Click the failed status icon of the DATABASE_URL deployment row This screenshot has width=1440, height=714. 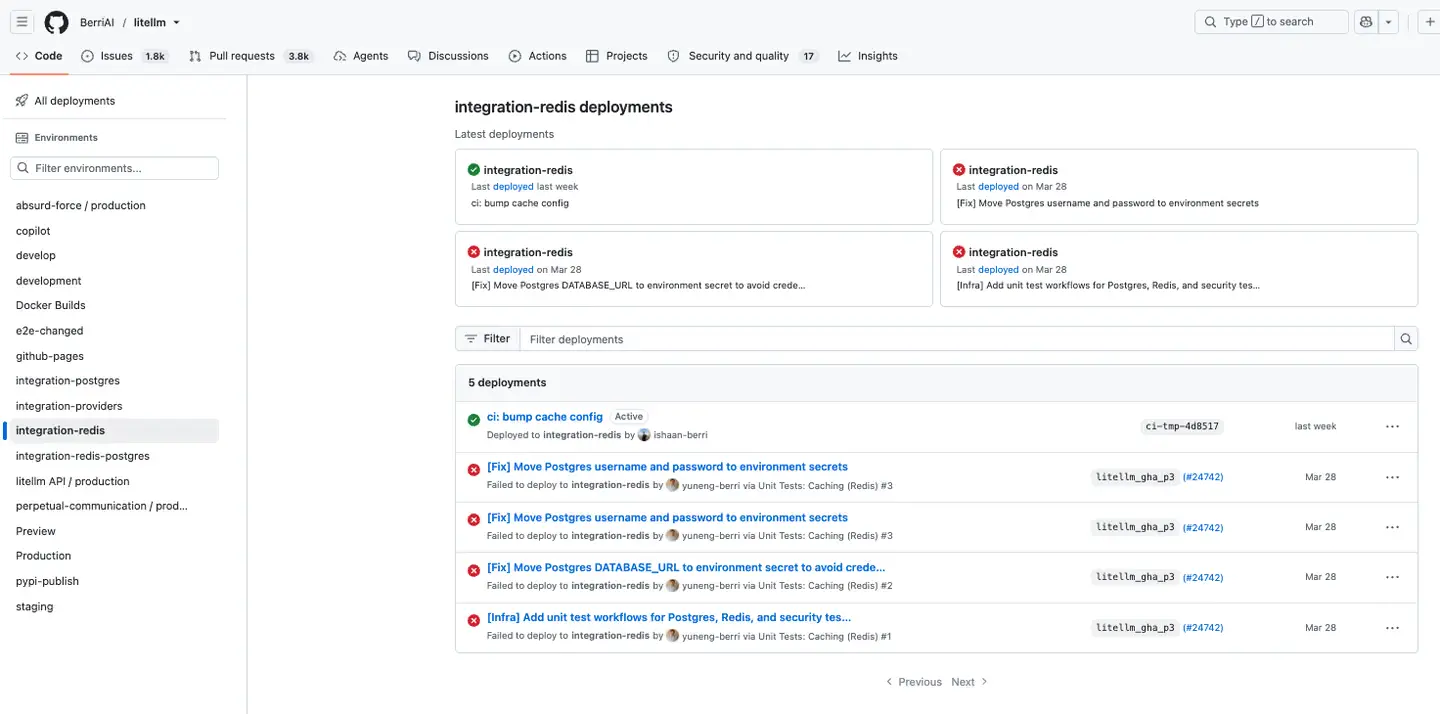[x=474, y=570]
